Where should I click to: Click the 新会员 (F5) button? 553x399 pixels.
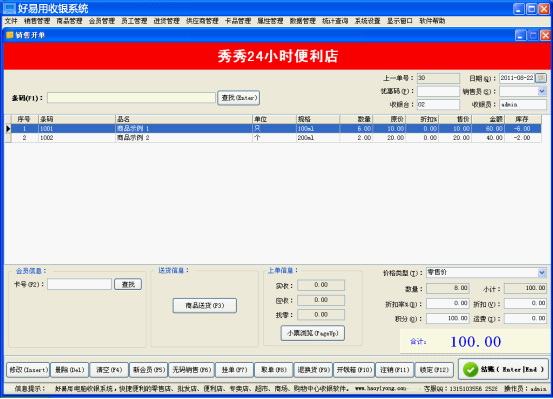click(148, 370)
